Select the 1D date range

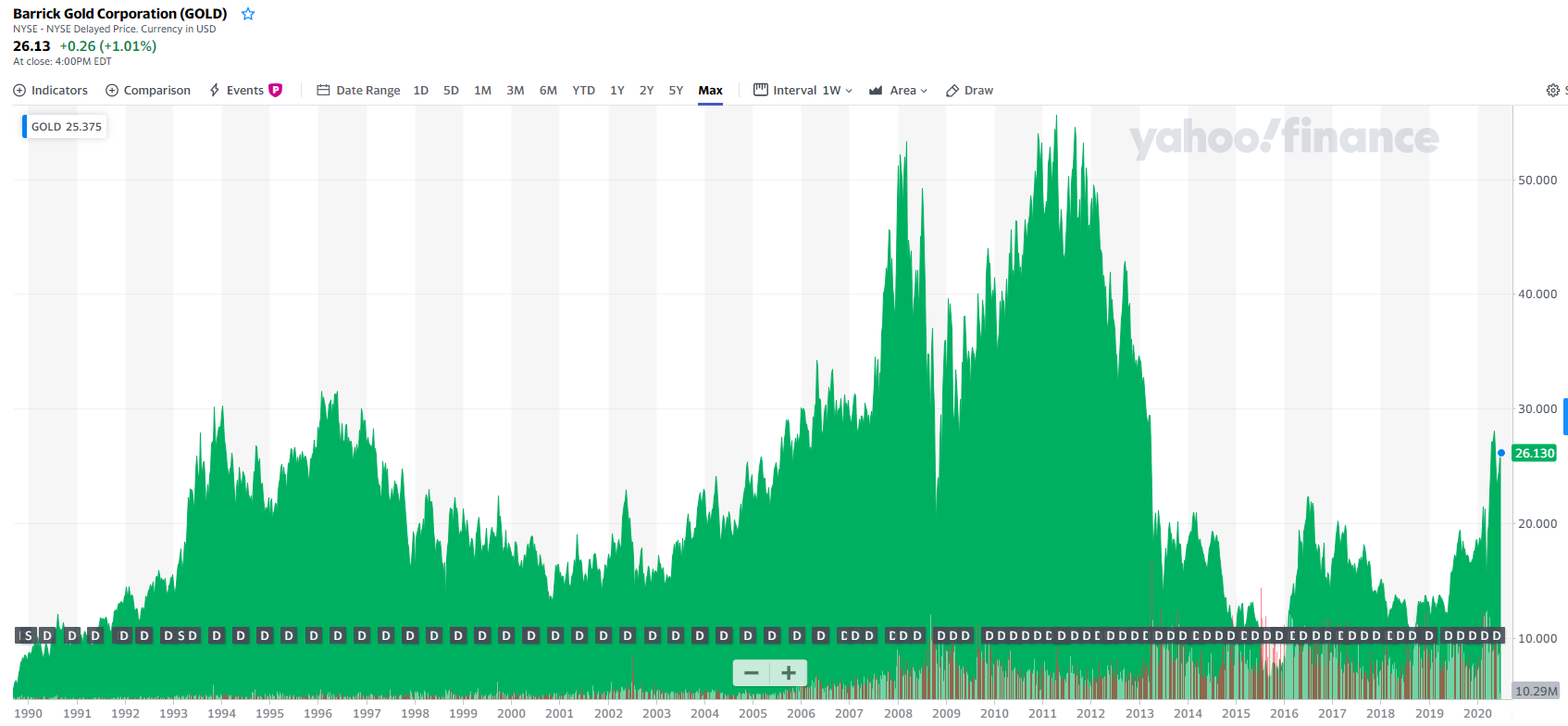coord(421,90)
